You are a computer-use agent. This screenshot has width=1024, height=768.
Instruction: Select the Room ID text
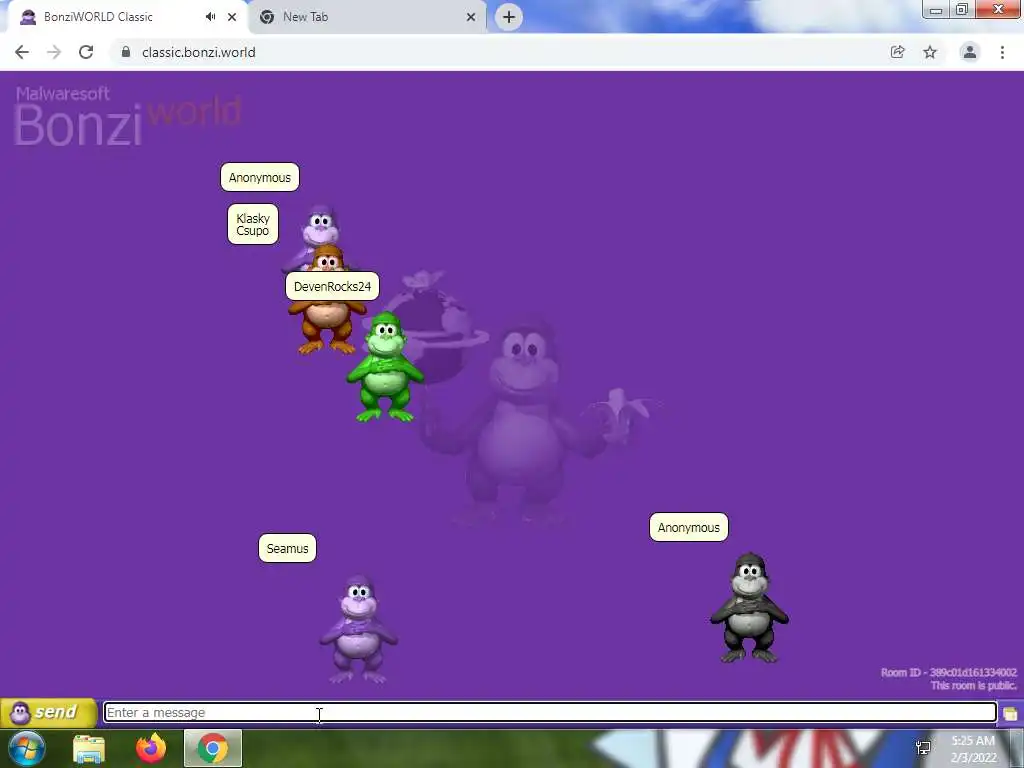948,672
